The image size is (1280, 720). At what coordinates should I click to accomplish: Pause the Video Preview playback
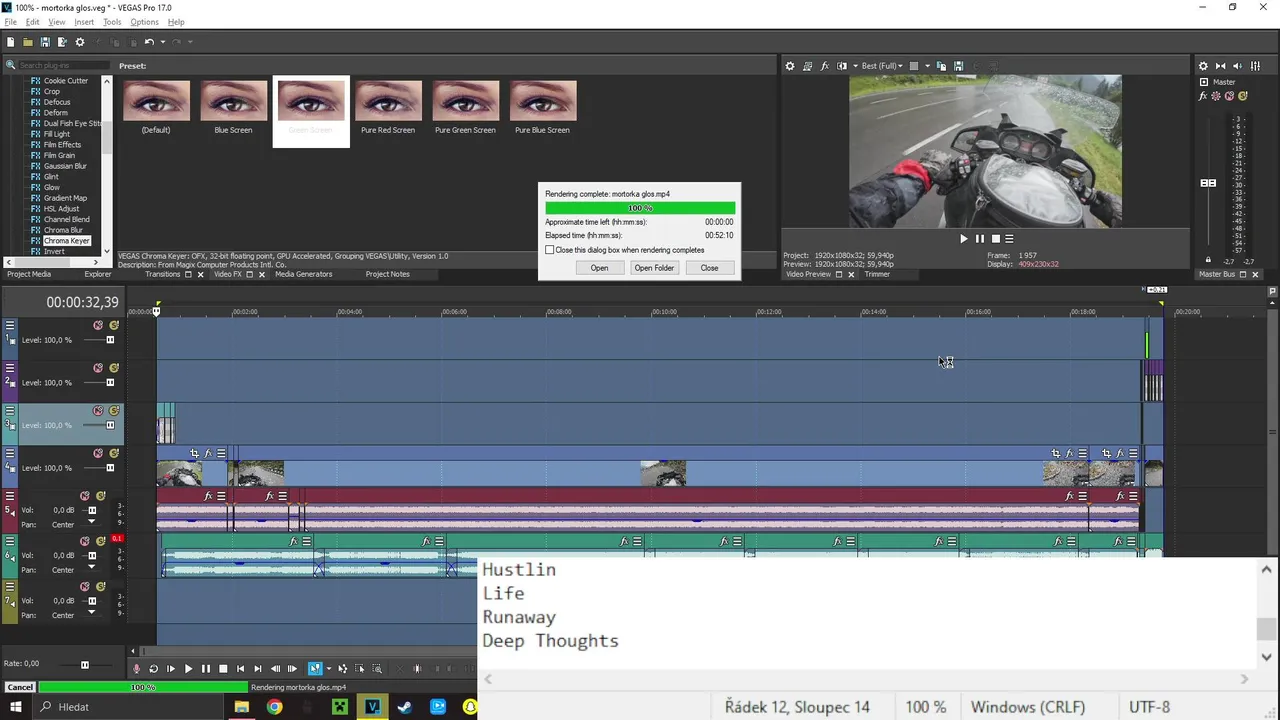[x=979, y=239]
